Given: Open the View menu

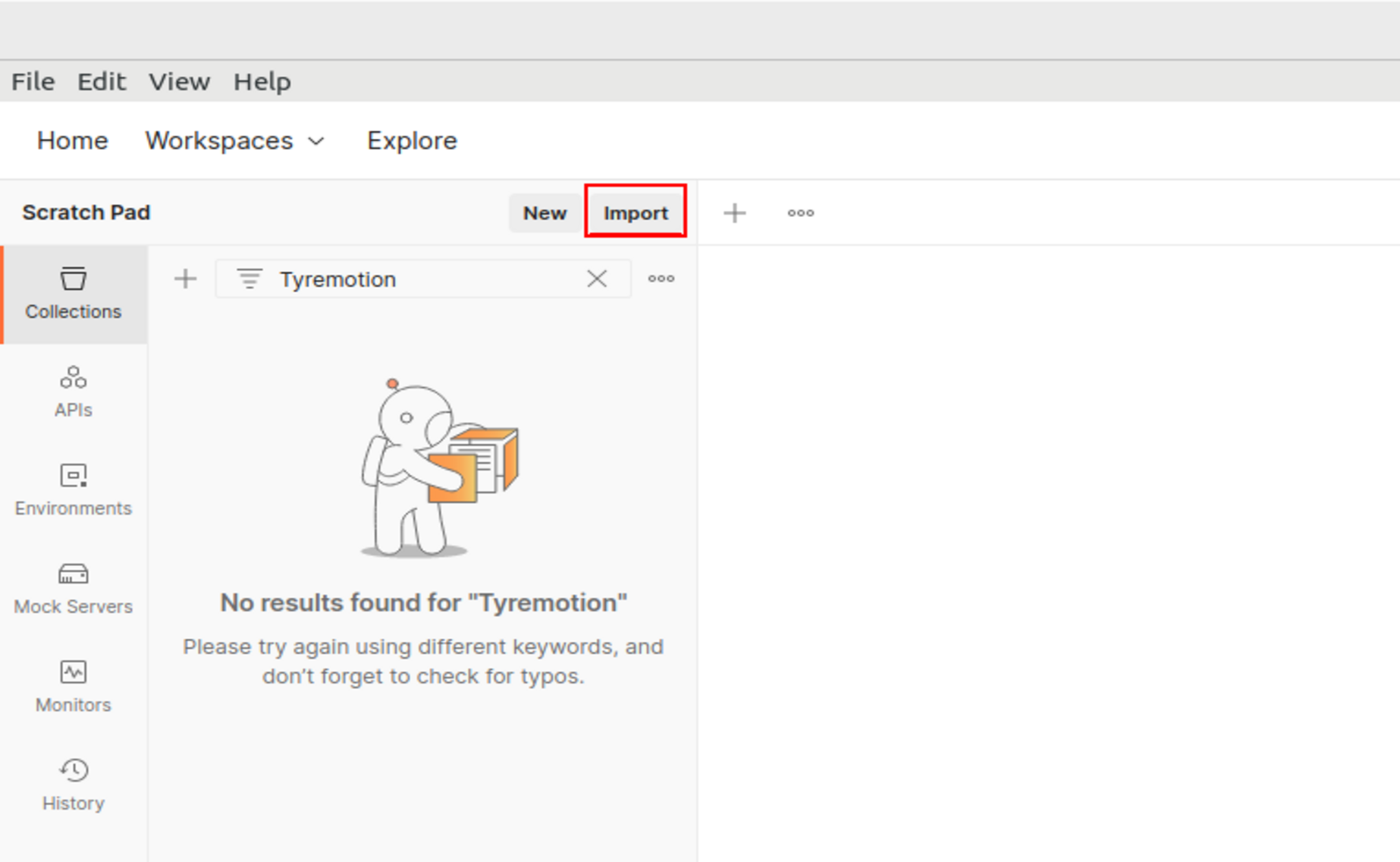Looking at the screenshot, I should tap(179, 81).
